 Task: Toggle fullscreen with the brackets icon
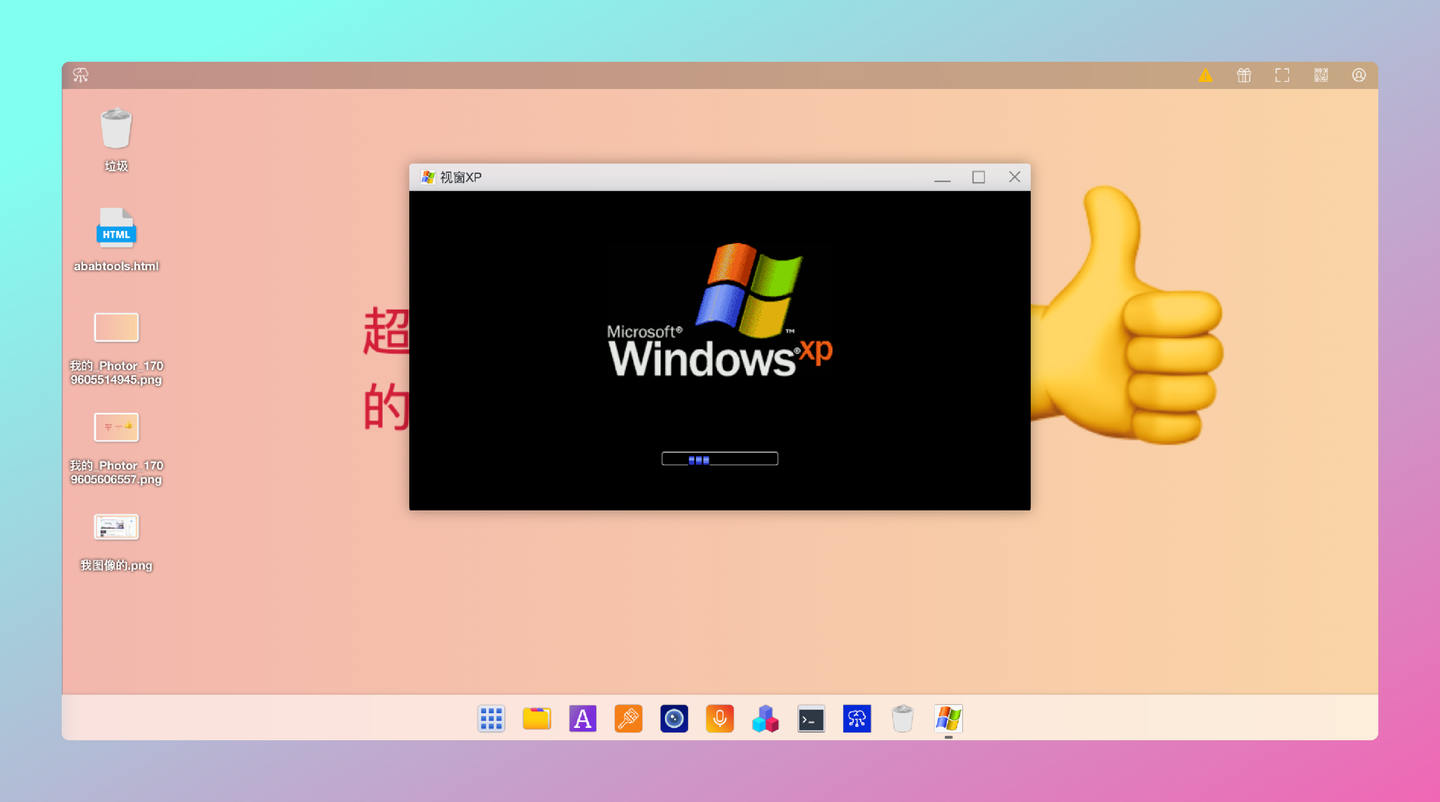coord(1281,74)
